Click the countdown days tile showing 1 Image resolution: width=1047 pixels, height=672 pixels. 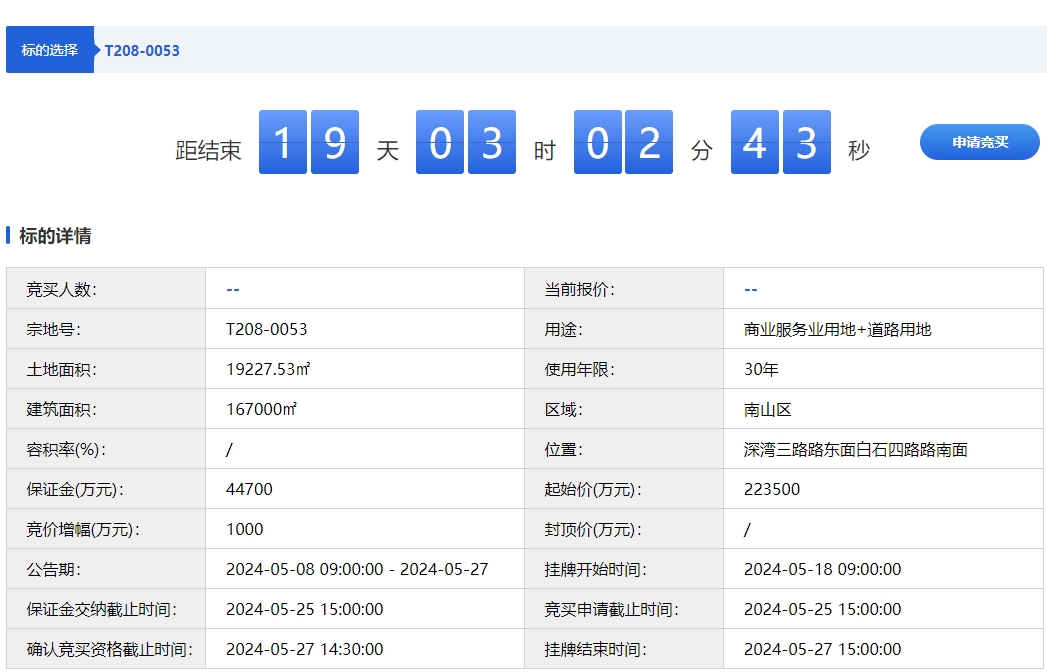point(283,142)
